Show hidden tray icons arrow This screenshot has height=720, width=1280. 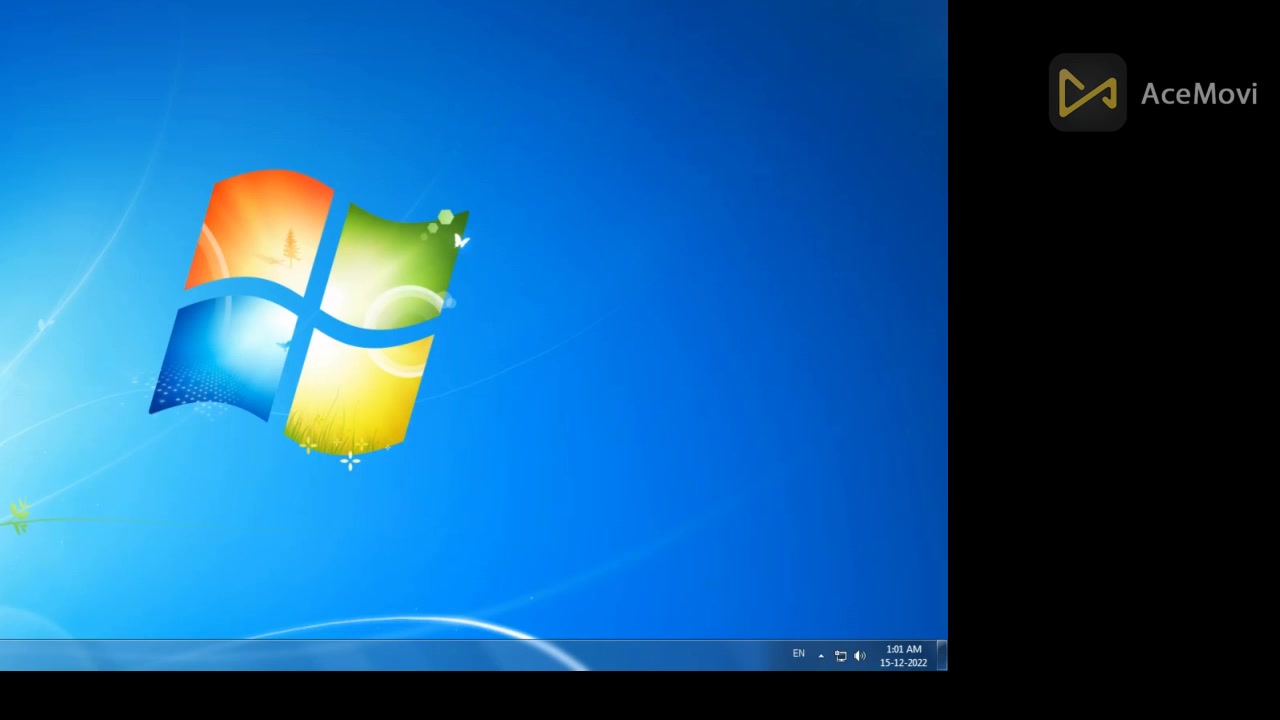pyautogui.click(x=821, y=656)
